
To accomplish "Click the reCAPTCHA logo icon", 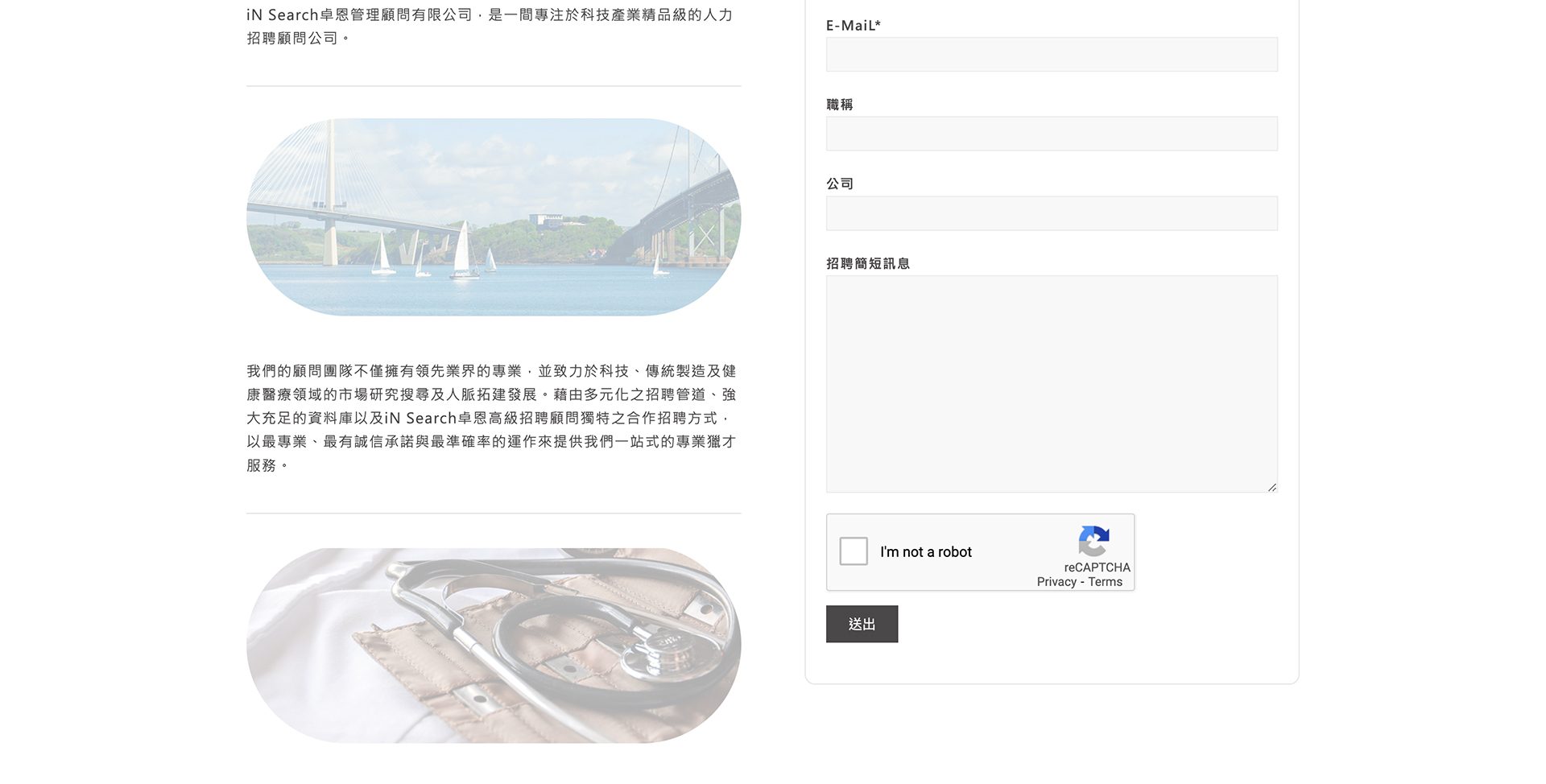I will pyautogui.click(x=1093, y=541).
